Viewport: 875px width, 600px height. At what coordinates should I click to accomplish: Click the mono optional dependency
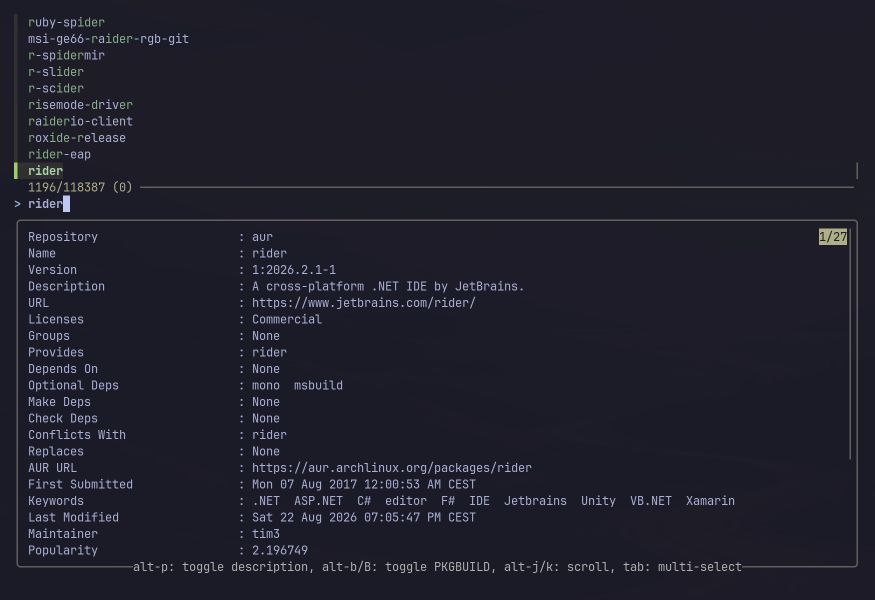click(x=266, y=385)
